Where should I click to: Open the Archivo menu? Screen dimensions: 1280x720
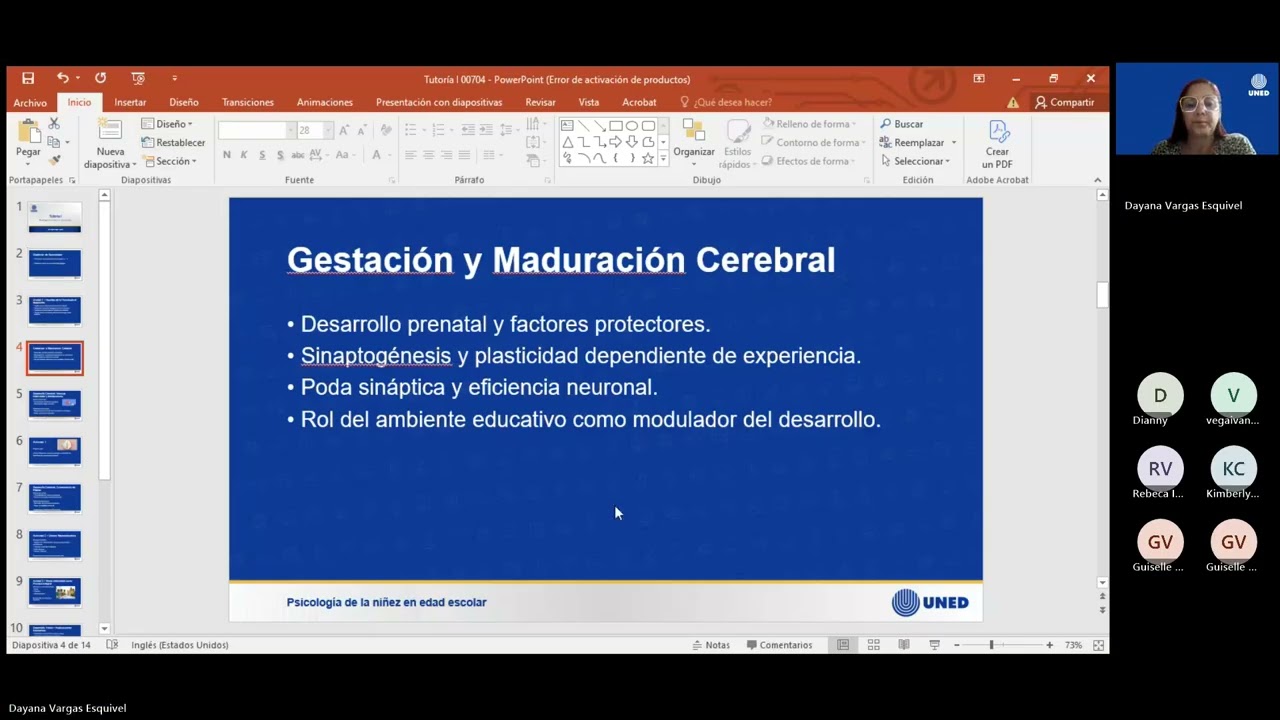point(30,102)
